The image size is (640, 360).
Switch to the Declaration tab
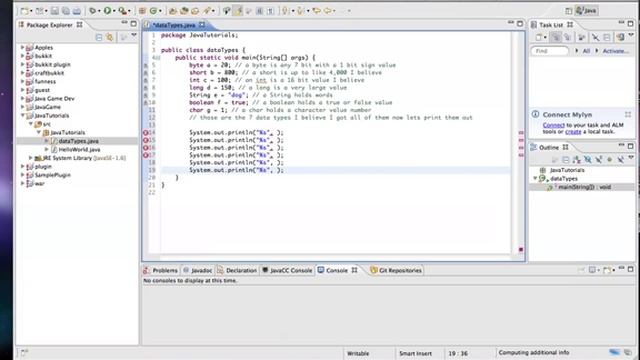click(x=237, y=270)
